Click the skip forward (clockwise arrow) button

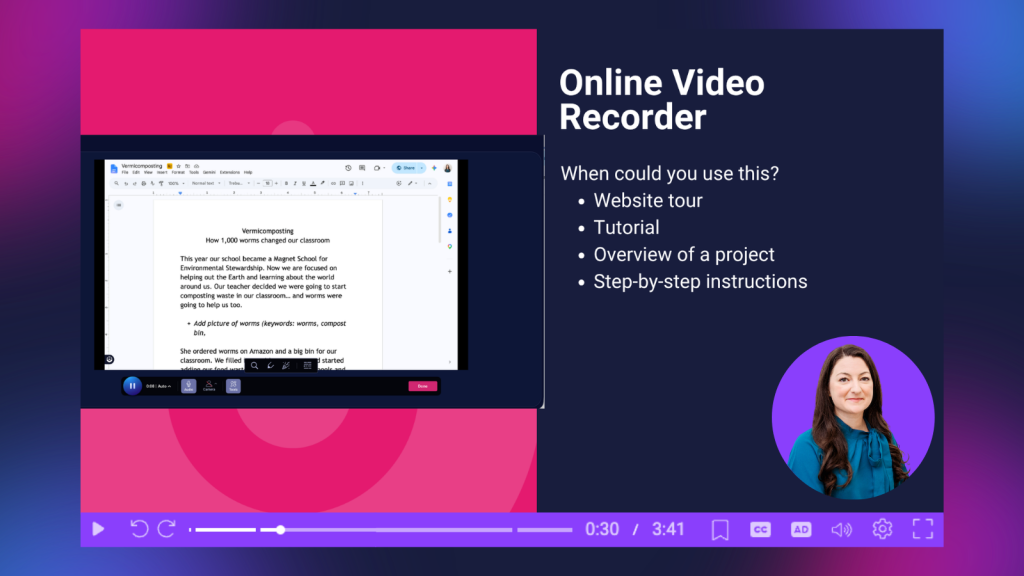pyautogui.click(x=167, y=529)
